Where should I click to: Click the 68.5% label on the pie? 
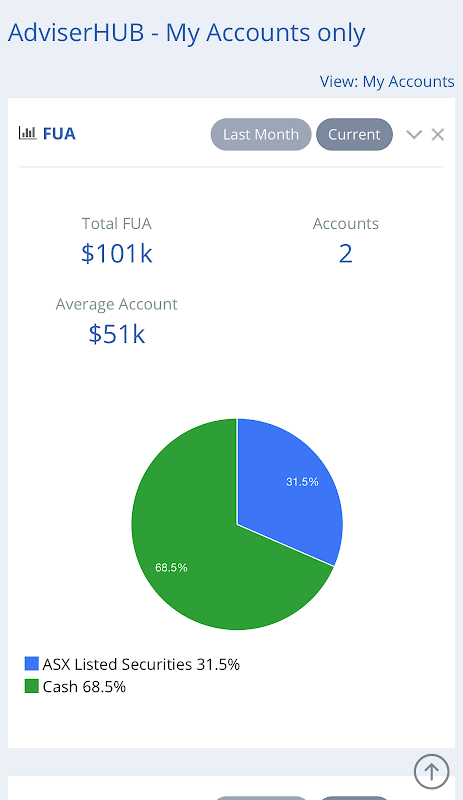[x=172, y=567]
